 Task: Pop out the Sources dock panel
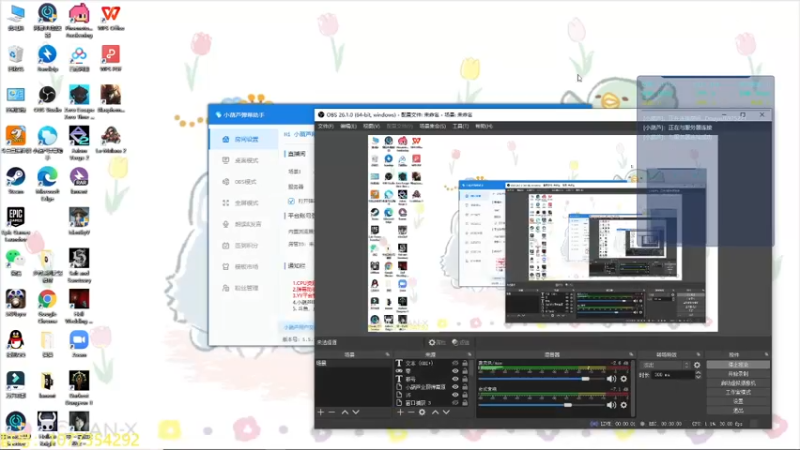click(x=469, y=354)
